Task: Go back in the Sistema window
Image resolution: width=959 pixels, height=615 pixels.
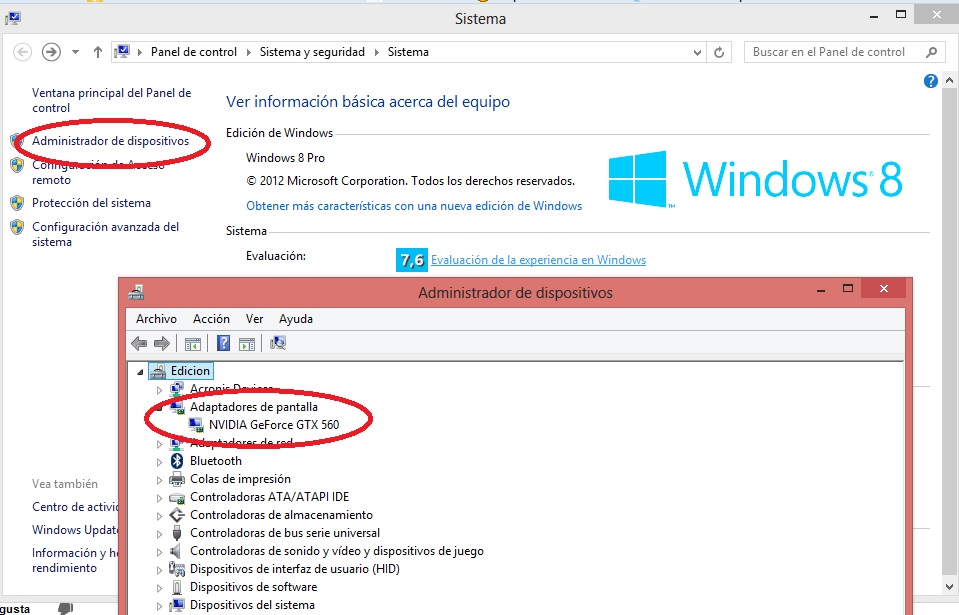Action: [x=23, y=52]
